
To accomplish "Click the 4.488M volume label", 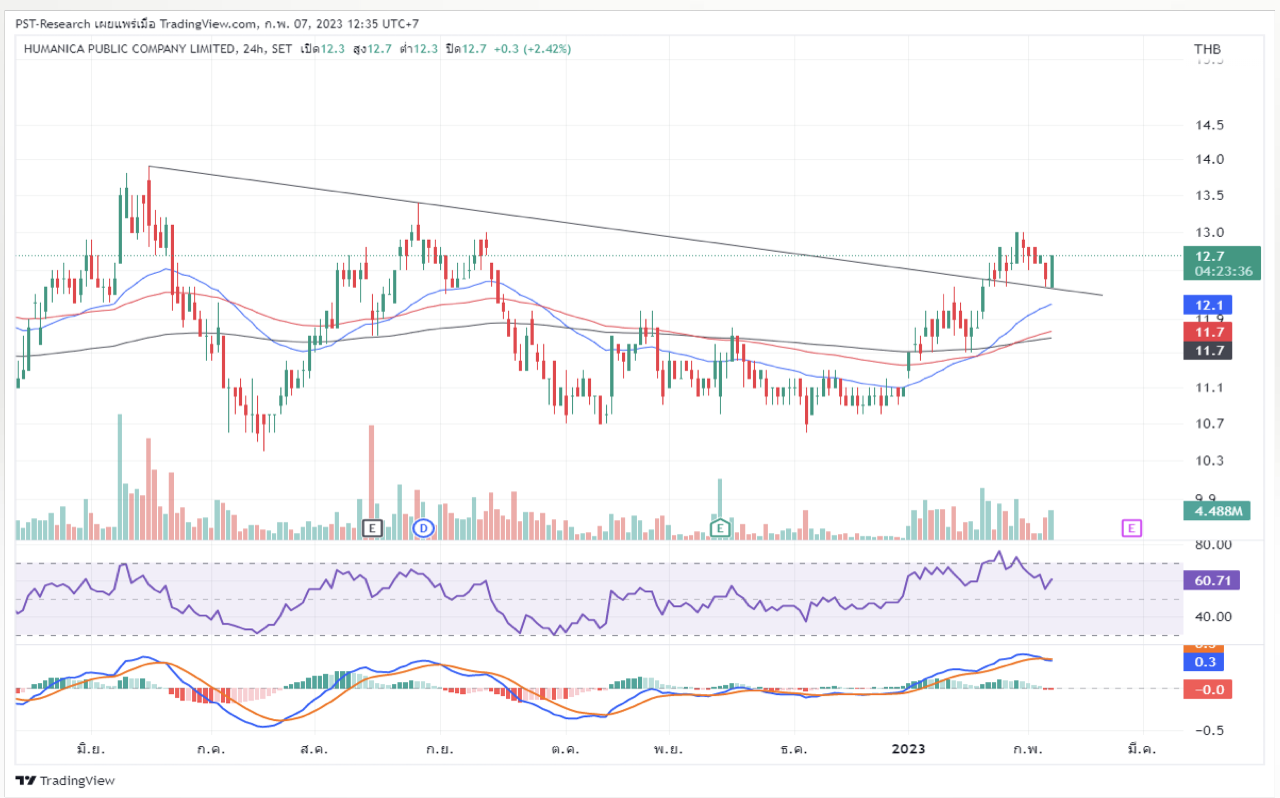I will tap(1217, 511).
